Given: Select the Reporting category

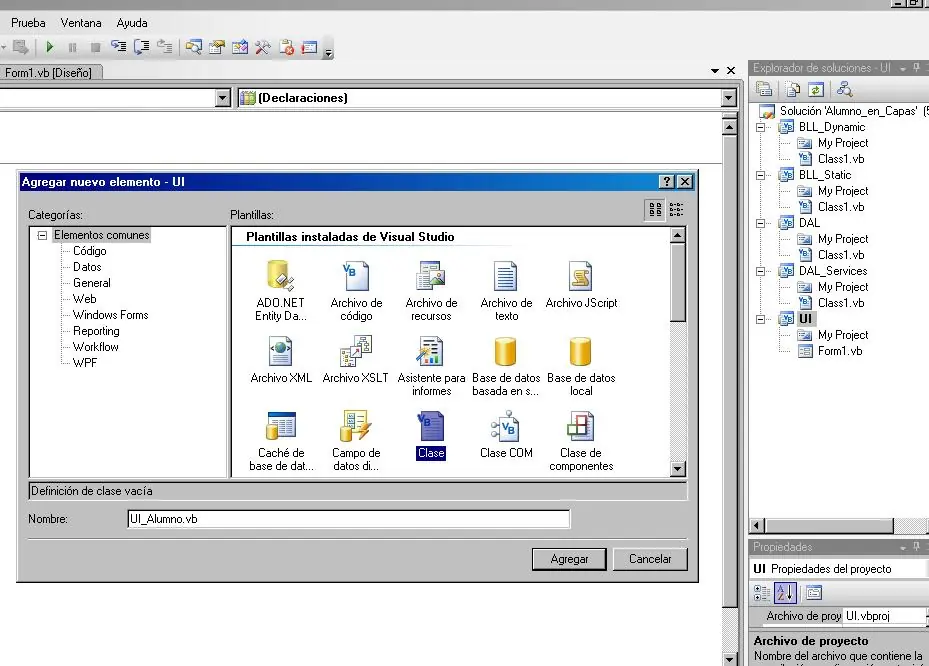Looking at the screenshot, I should (x=96, y=331).
